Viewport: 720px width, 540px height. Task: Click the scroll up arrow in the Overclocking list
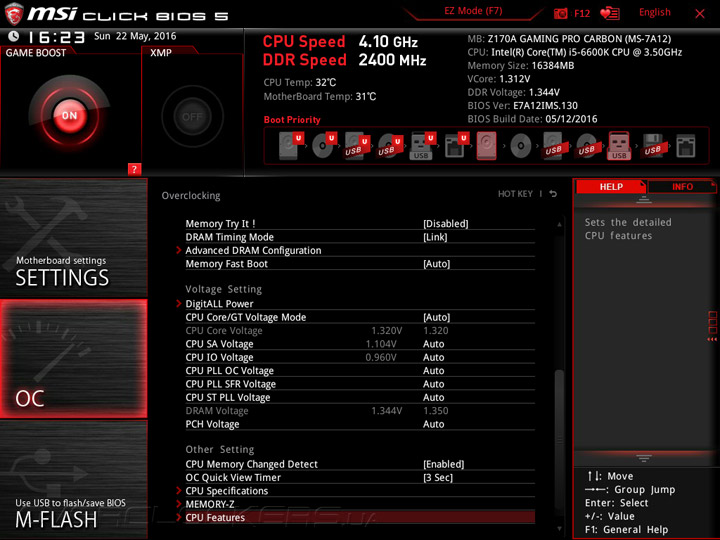click(559, 225)
